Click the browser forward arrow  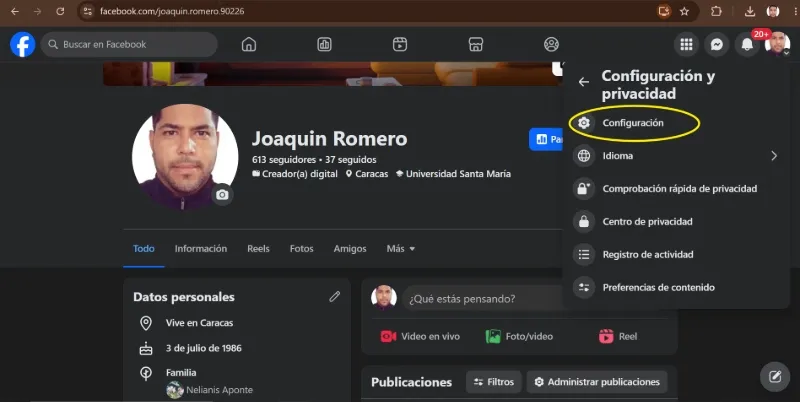(x=37, y=11)
